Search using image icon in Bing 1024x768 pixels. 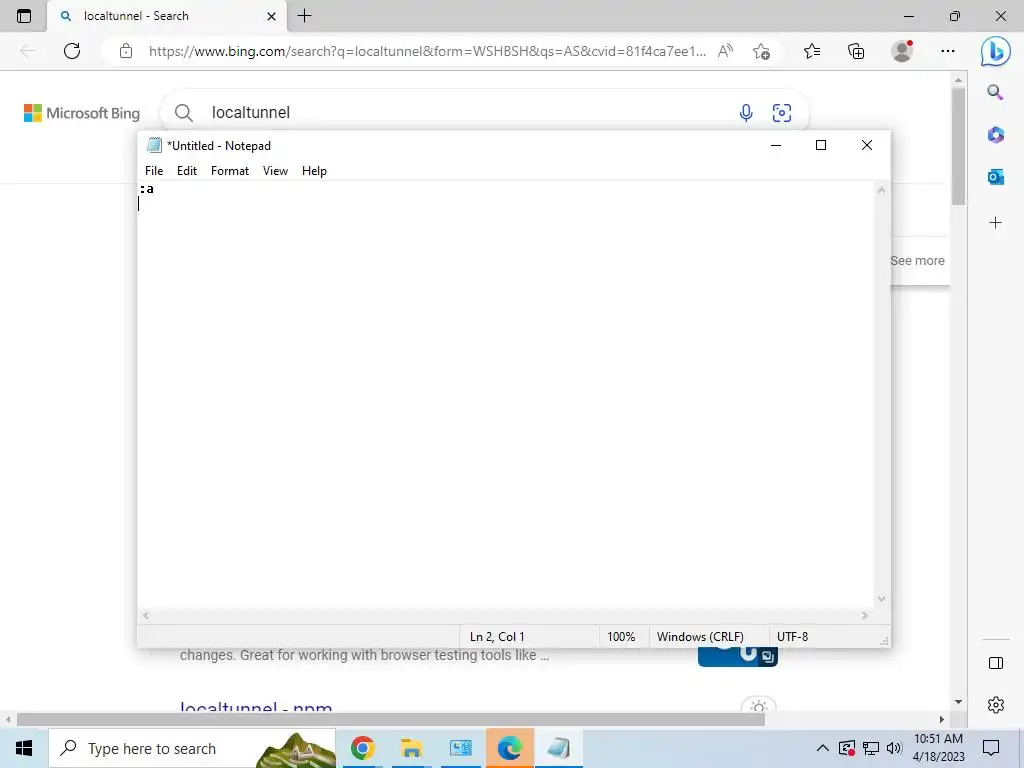[782, 113]
